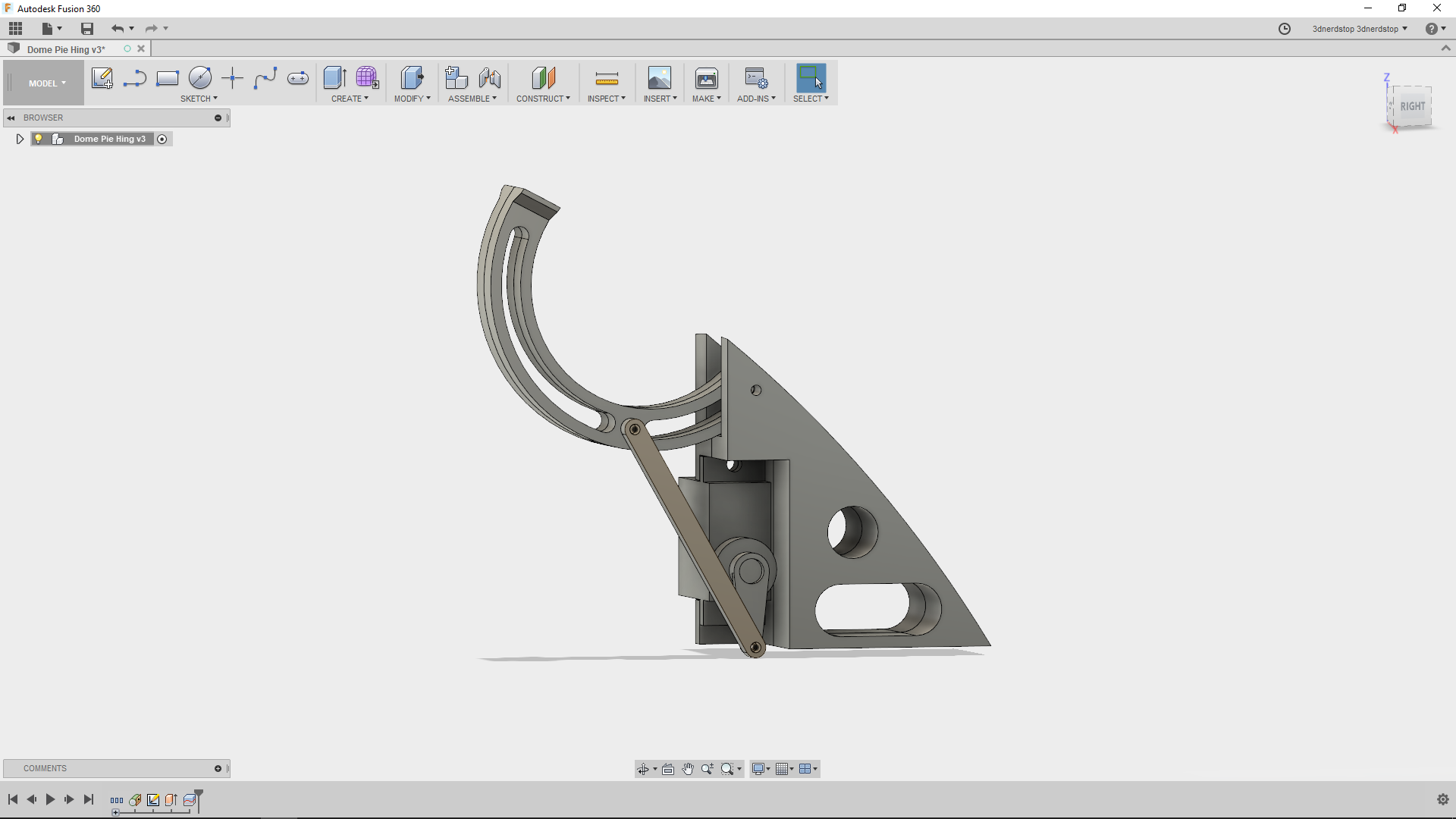Open timeline settings gear
1456x819 pixels.
tap(1443, 799)
